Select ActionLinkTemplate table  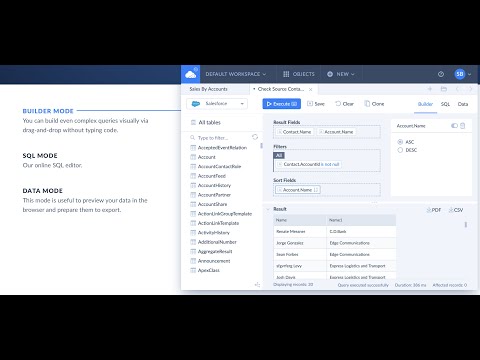coord(218,223)
